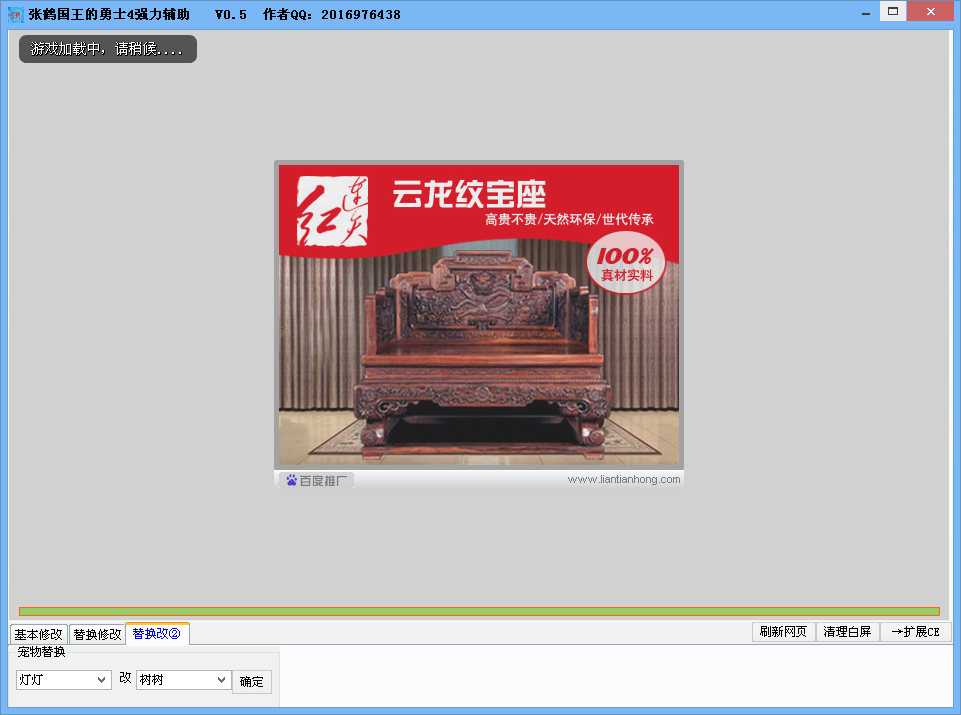Minimize the 国王的勇士4 helper window
The width and height of the screenshot is (961, 715).
pos(865,13)
